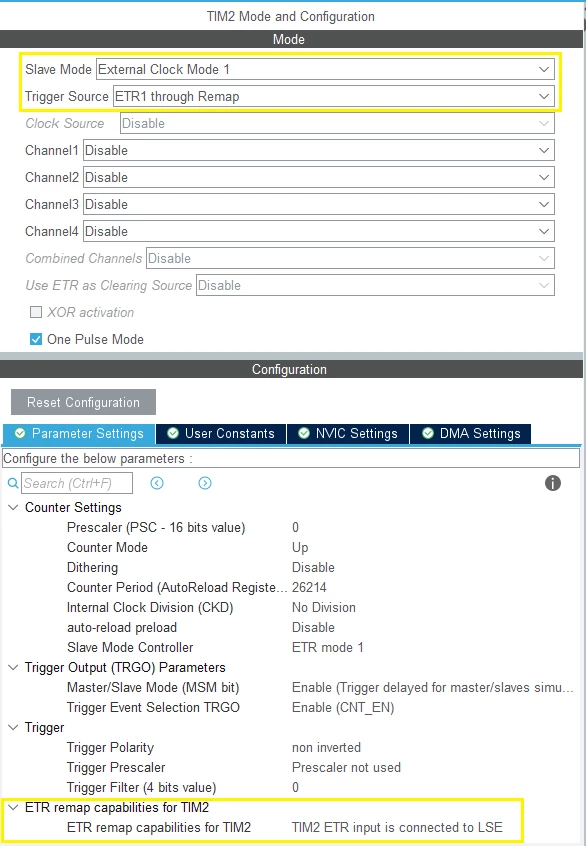The width and height of the screenshot is (586, 846).
Task: Go to previous search result arrow
Action: (x=157, y=483)
